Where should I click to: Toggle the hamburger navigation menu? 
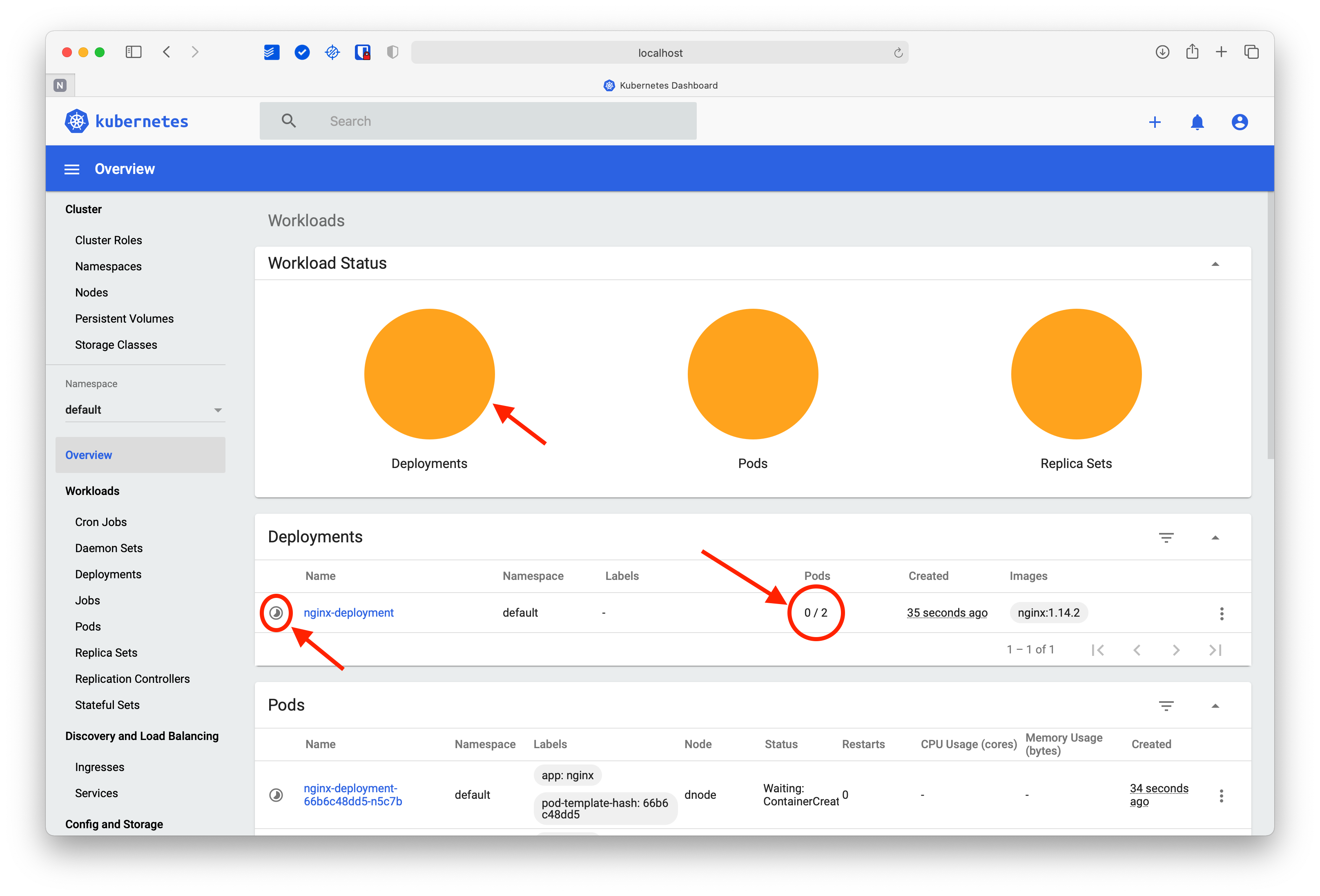click(71, 169)
